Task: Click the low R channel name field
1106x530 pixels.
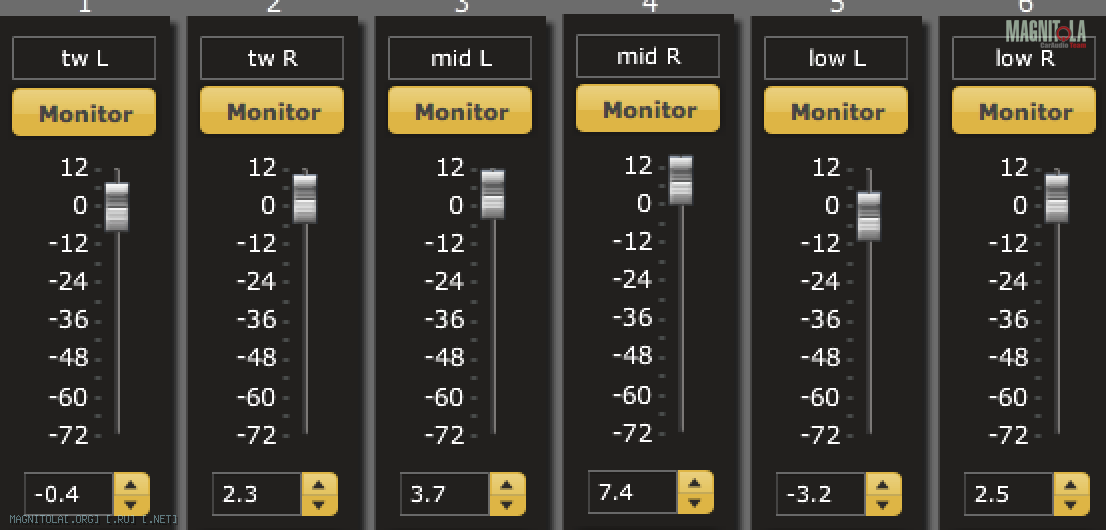Action: (1024, 58)
